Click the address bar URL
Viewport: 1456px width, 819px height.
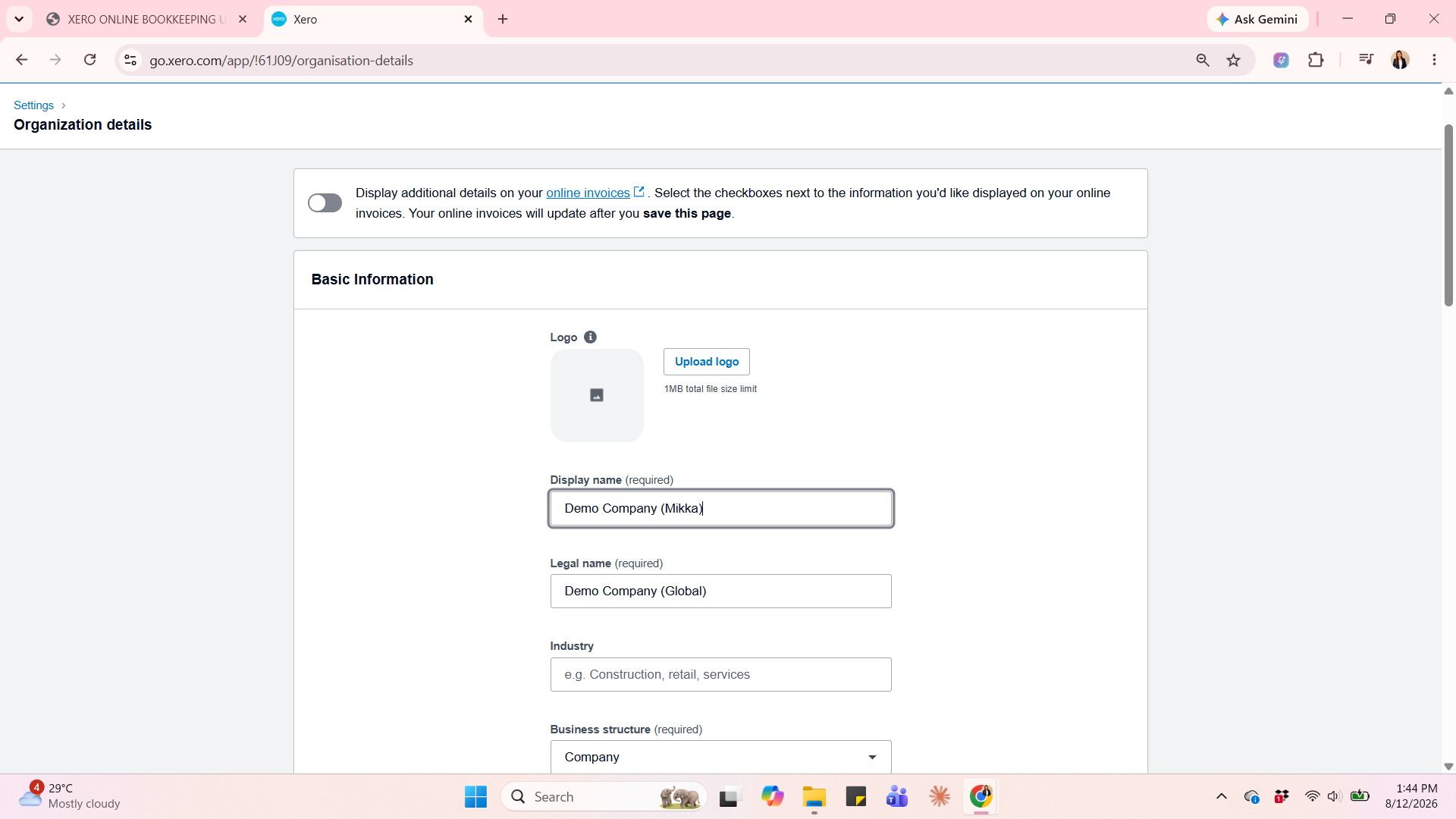281,61
